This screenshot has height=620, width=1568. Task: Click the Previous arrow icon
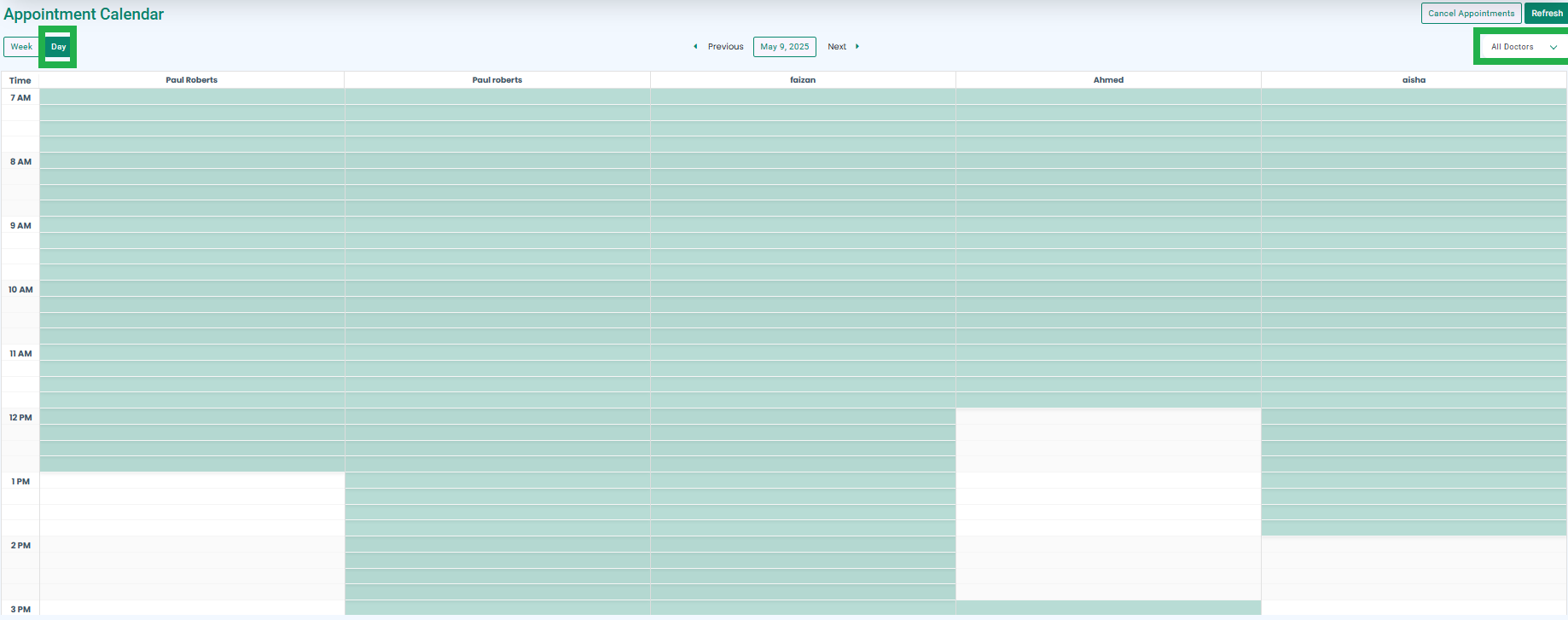[x=695, y=47]
